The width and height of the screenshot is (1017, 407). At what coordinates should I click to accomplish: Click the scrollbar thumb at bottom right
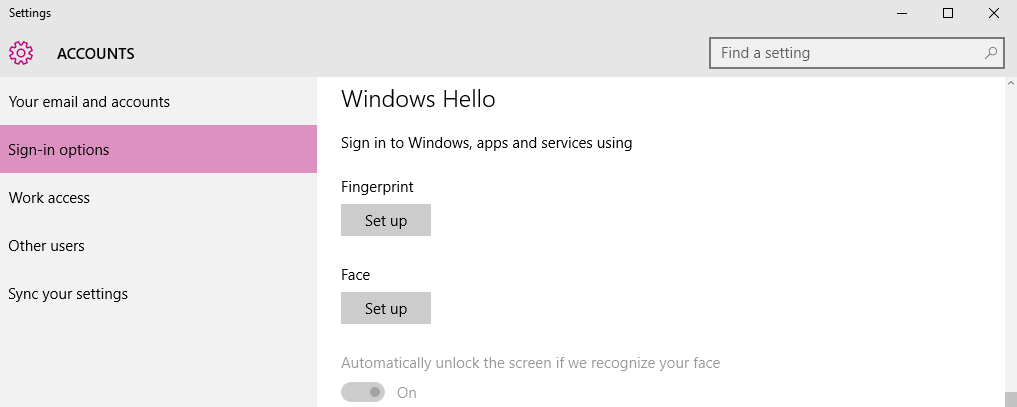pyautogui.click(x=1010, y=399)
